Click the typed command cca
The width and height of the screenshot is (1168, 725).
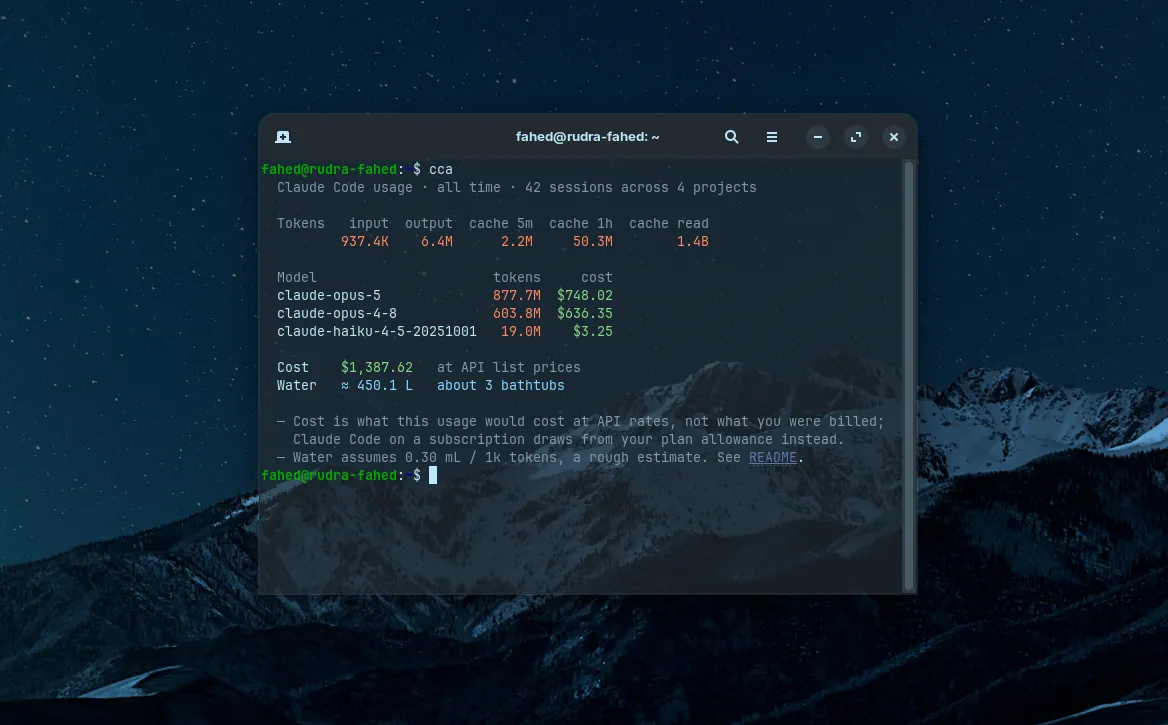441,170
